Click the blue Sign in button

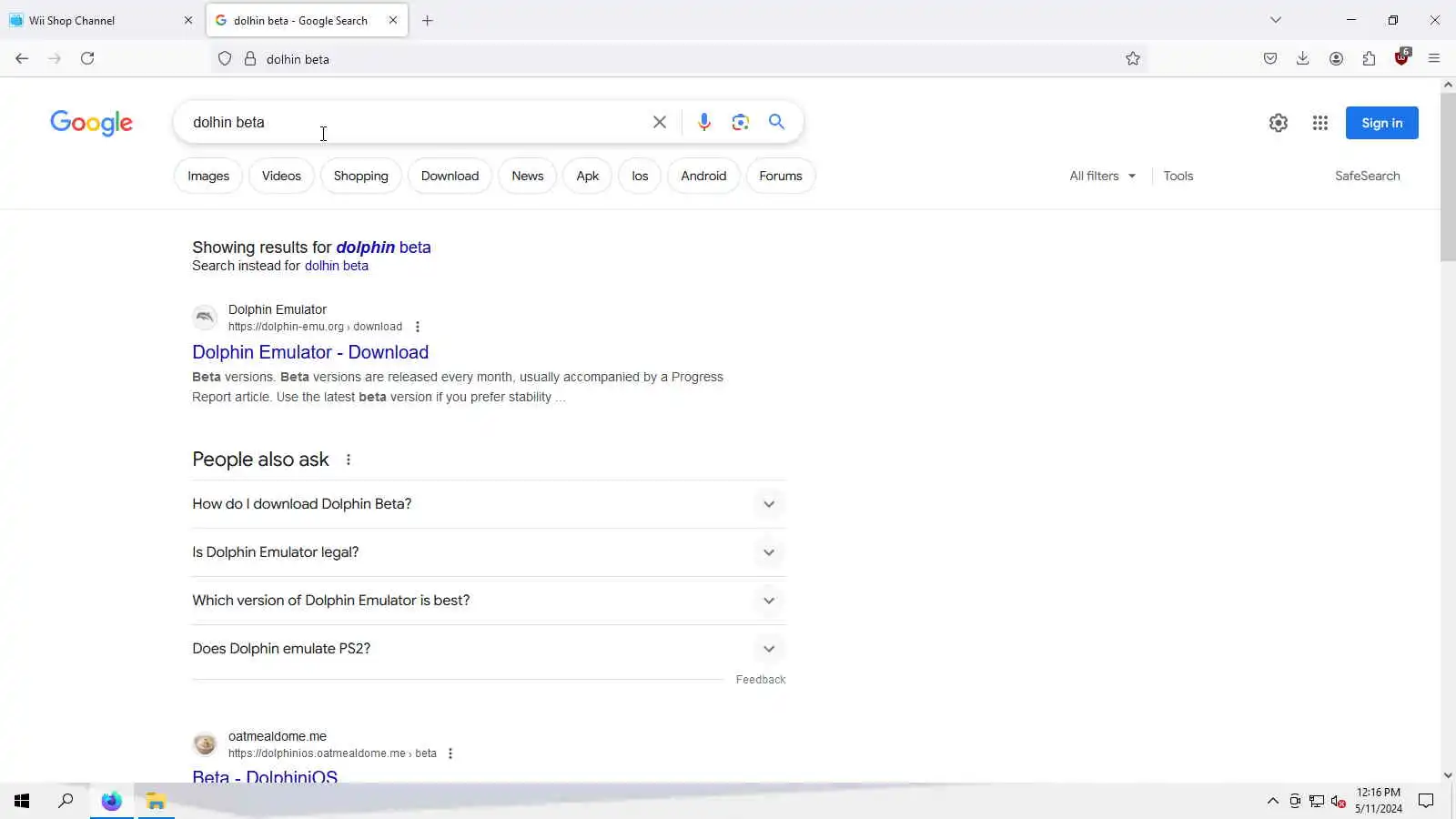[1381, 123]
